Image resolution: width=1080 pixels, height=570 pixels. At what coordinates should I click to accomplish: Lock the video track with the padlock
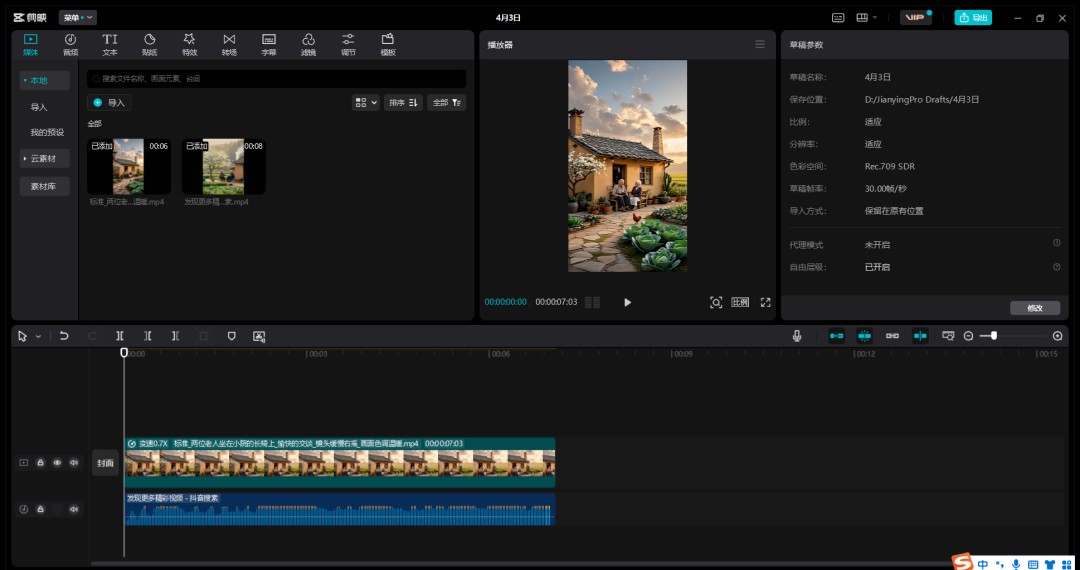point(40,463)
